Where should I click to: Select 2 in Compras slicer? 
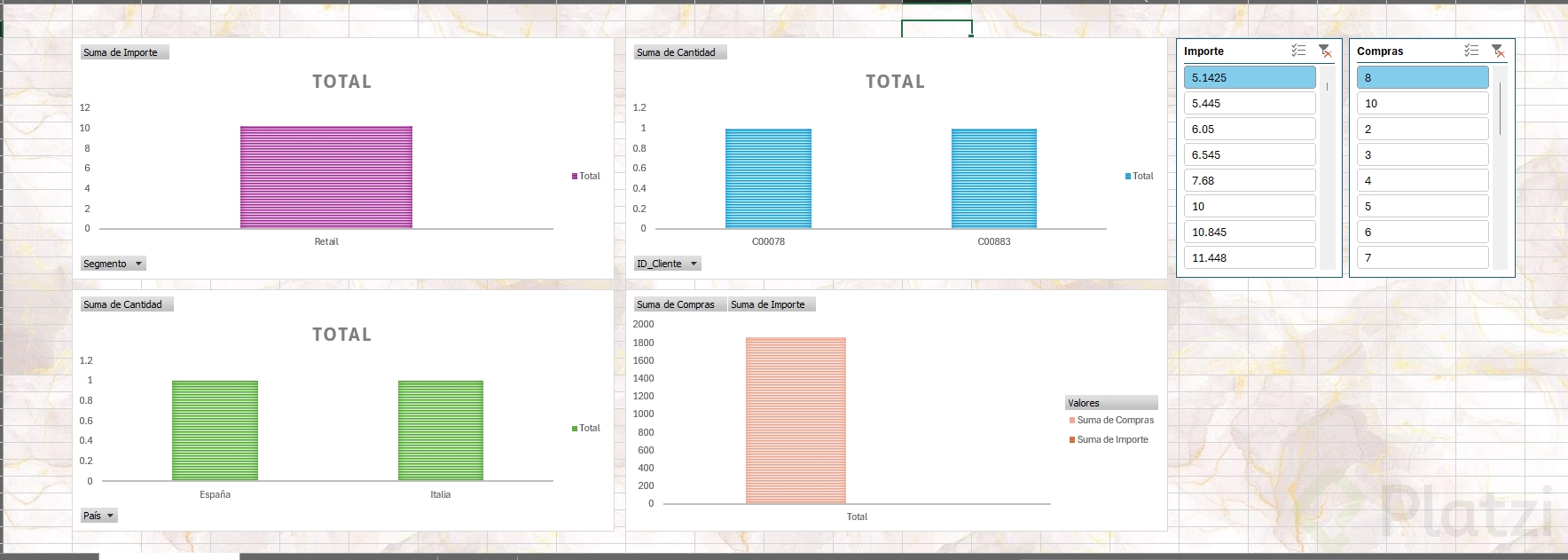pos(1423,129)
